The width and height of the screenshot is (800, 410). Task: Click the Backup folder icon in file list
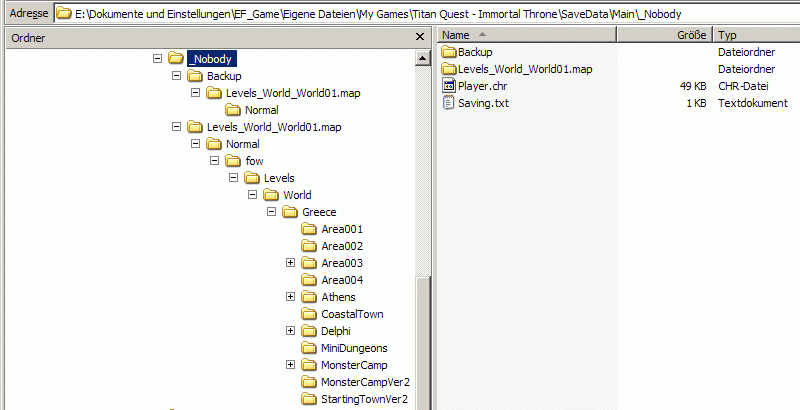(x=449, y=52)
